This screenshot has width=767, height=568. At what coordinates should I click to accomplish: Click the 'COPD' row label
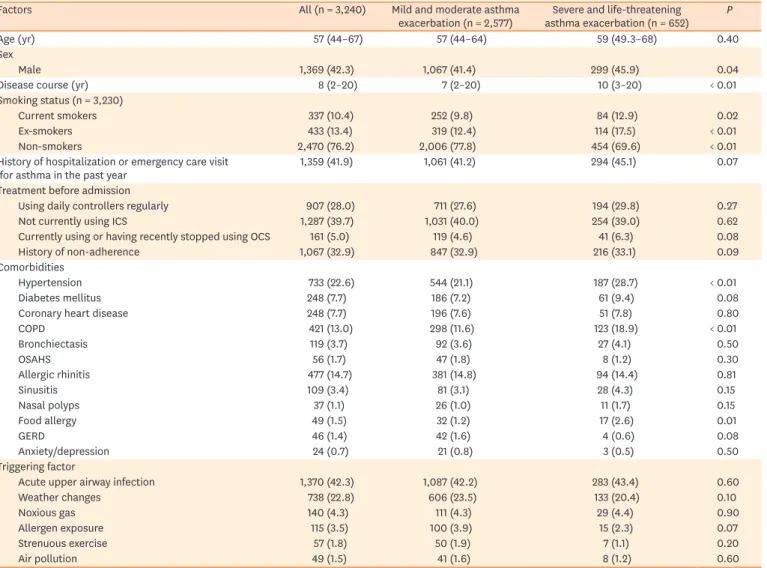tap(31, 329)
